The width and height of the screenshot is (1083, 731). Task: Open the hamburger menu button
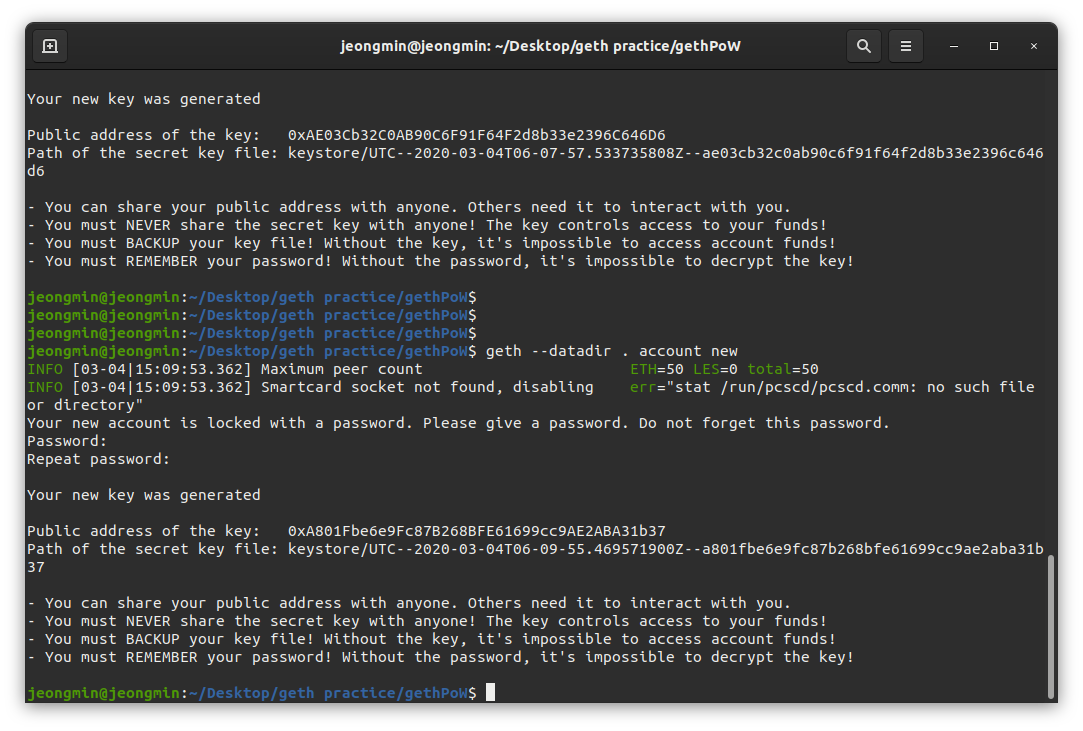coord(905,46)
